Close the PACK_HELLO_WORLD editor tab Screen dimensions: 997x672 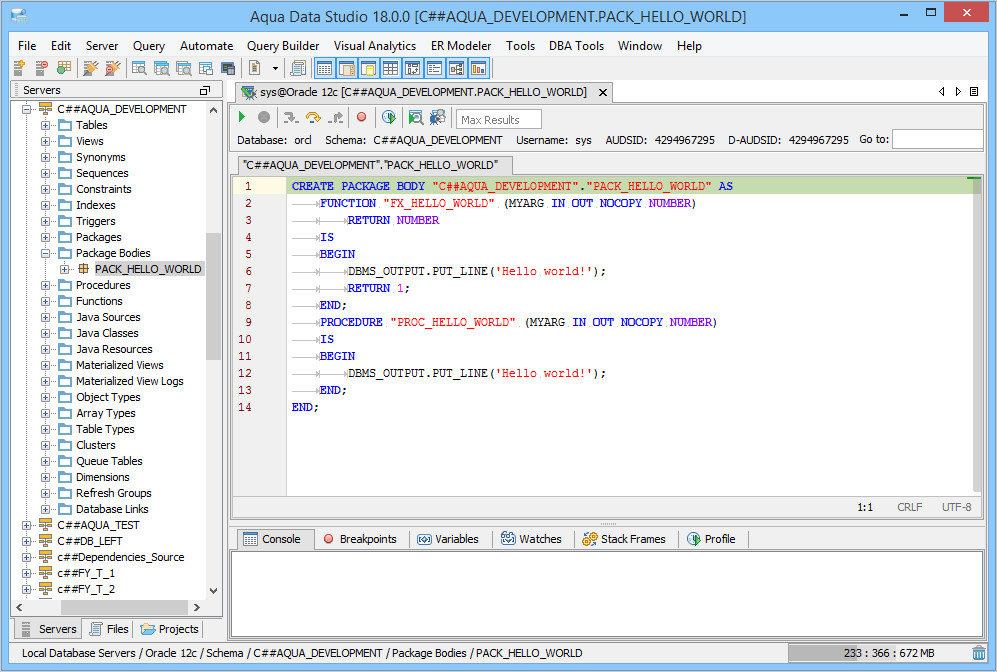tap(602, 92)
